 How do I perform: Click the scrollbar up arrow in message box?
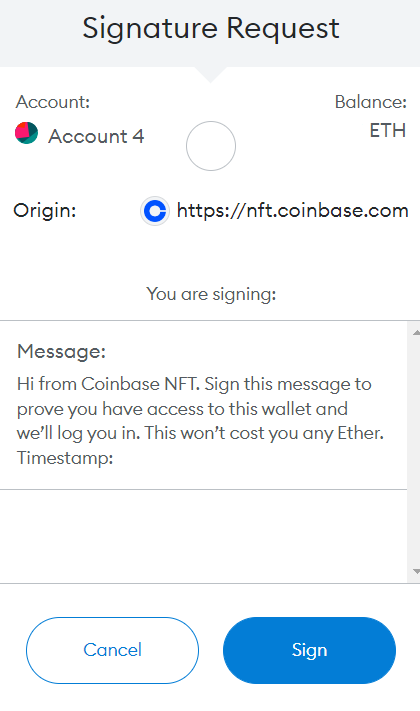(x=416, y=333)
